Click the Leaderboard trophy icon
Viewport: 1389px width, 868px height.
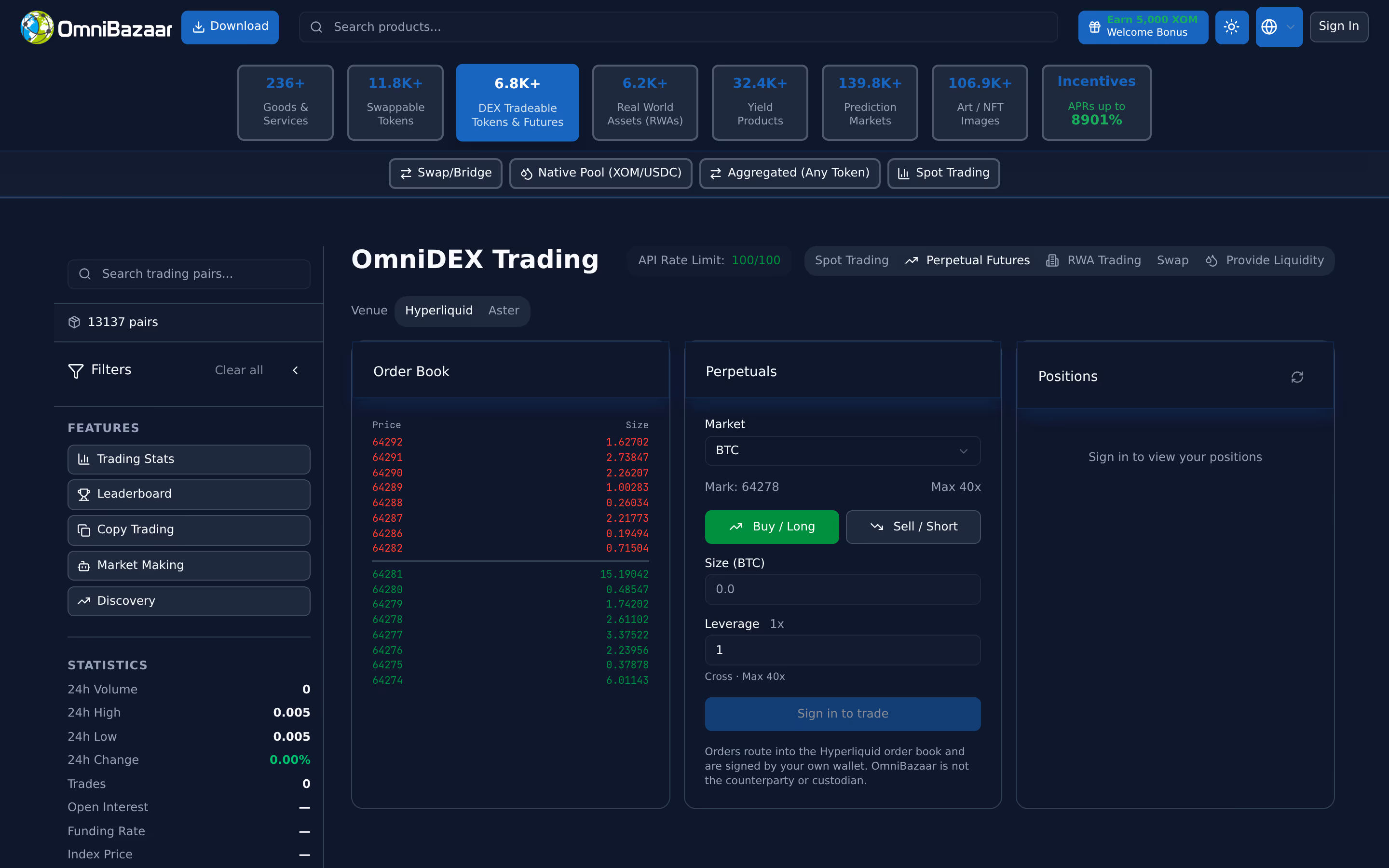point(84,494)
